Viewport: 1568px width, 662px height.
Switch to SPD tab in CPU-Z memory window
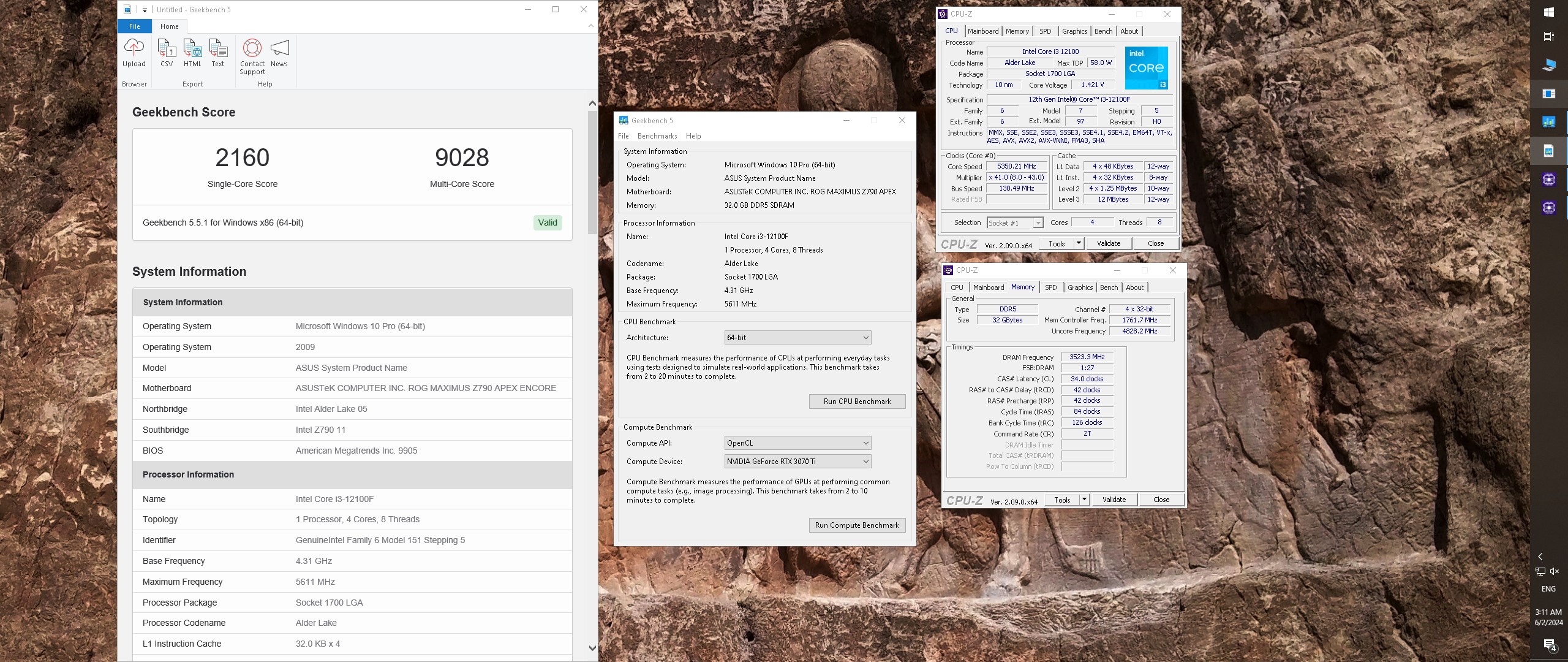pyautogui.click(x=1051, y=287)
